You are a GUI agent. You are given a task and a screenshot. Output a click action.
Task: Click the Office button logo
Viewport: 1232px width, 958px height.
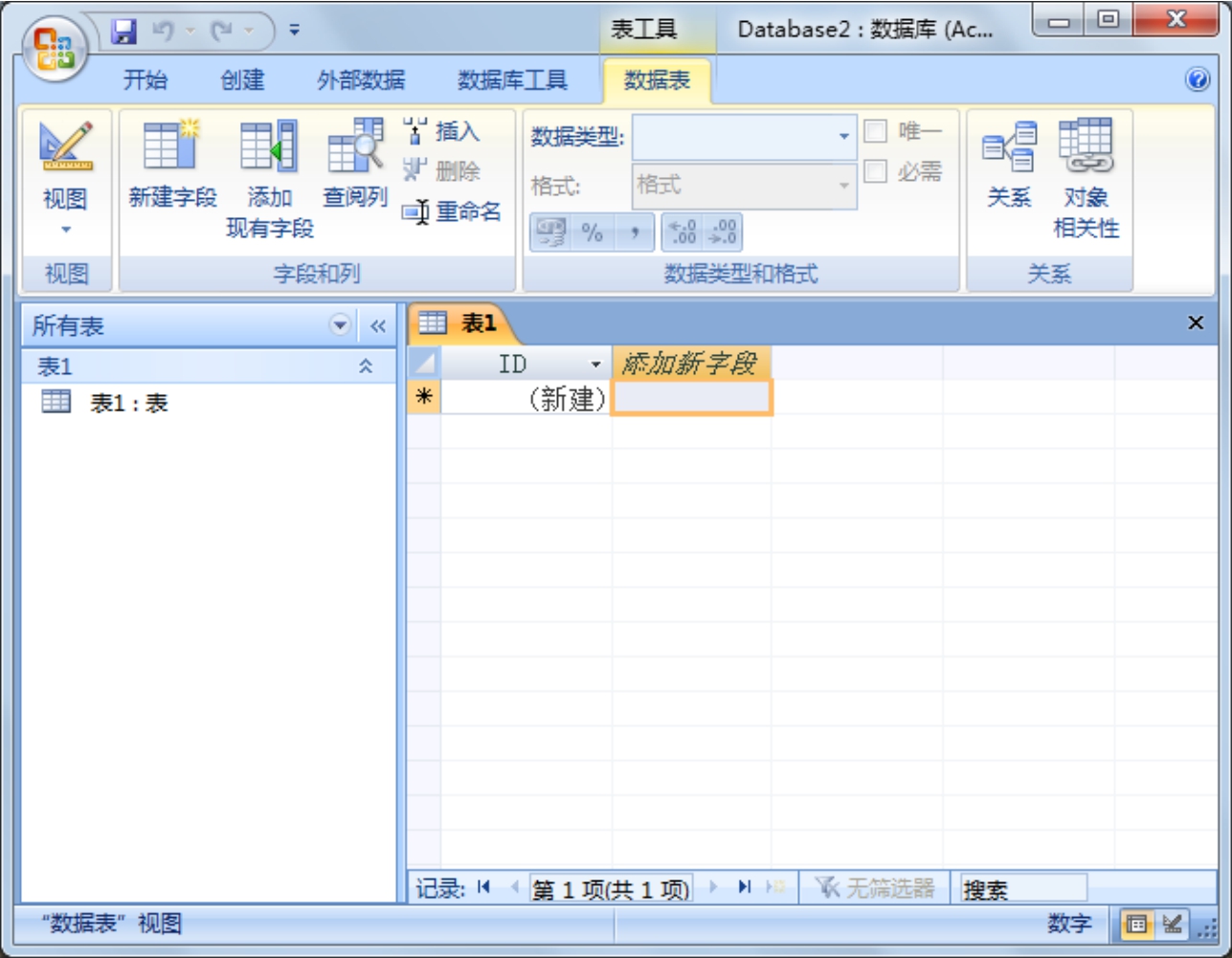point(54,48)
